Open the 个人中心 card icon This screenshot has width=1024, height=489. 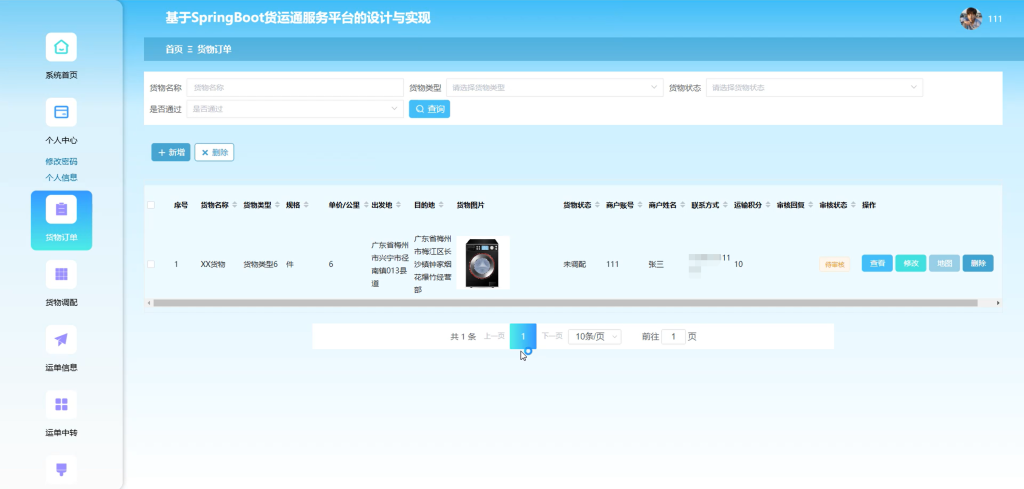pos(61,112)
